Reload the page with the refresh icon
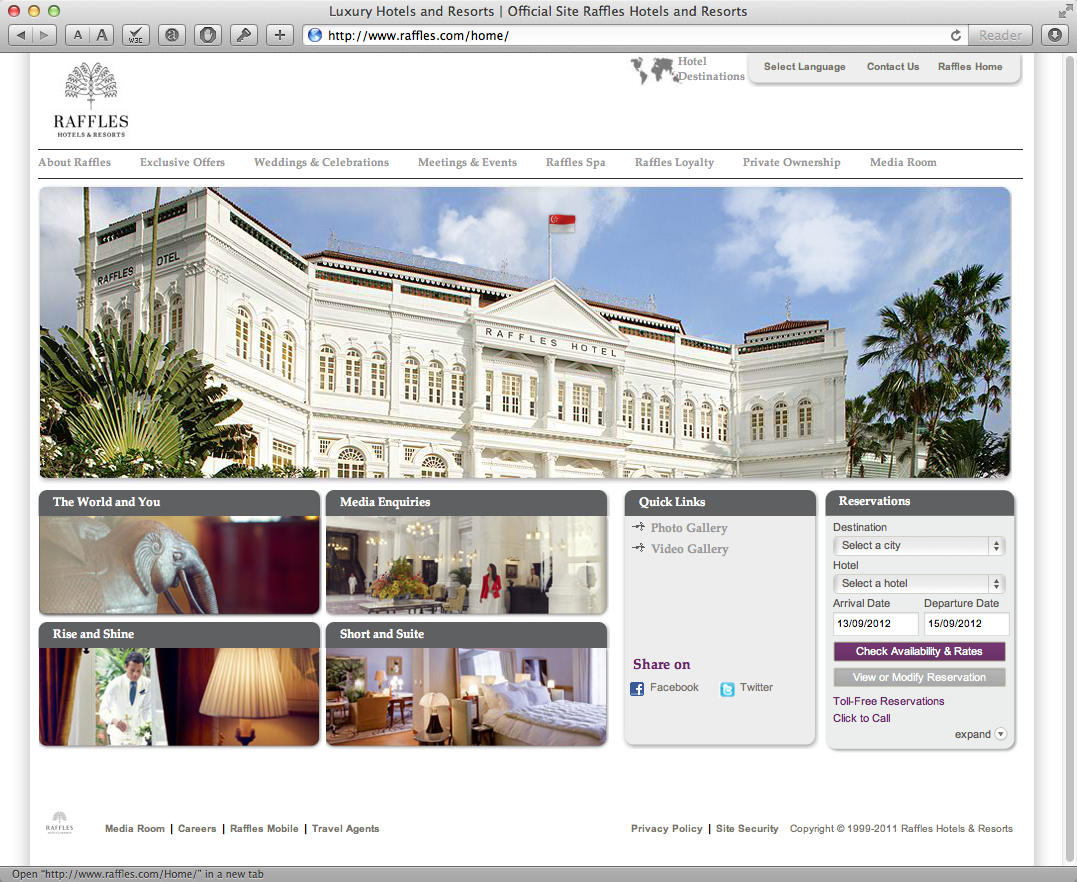Viewport: 1077px width, 882px height. pyautogui.click(x=955, y=35)
